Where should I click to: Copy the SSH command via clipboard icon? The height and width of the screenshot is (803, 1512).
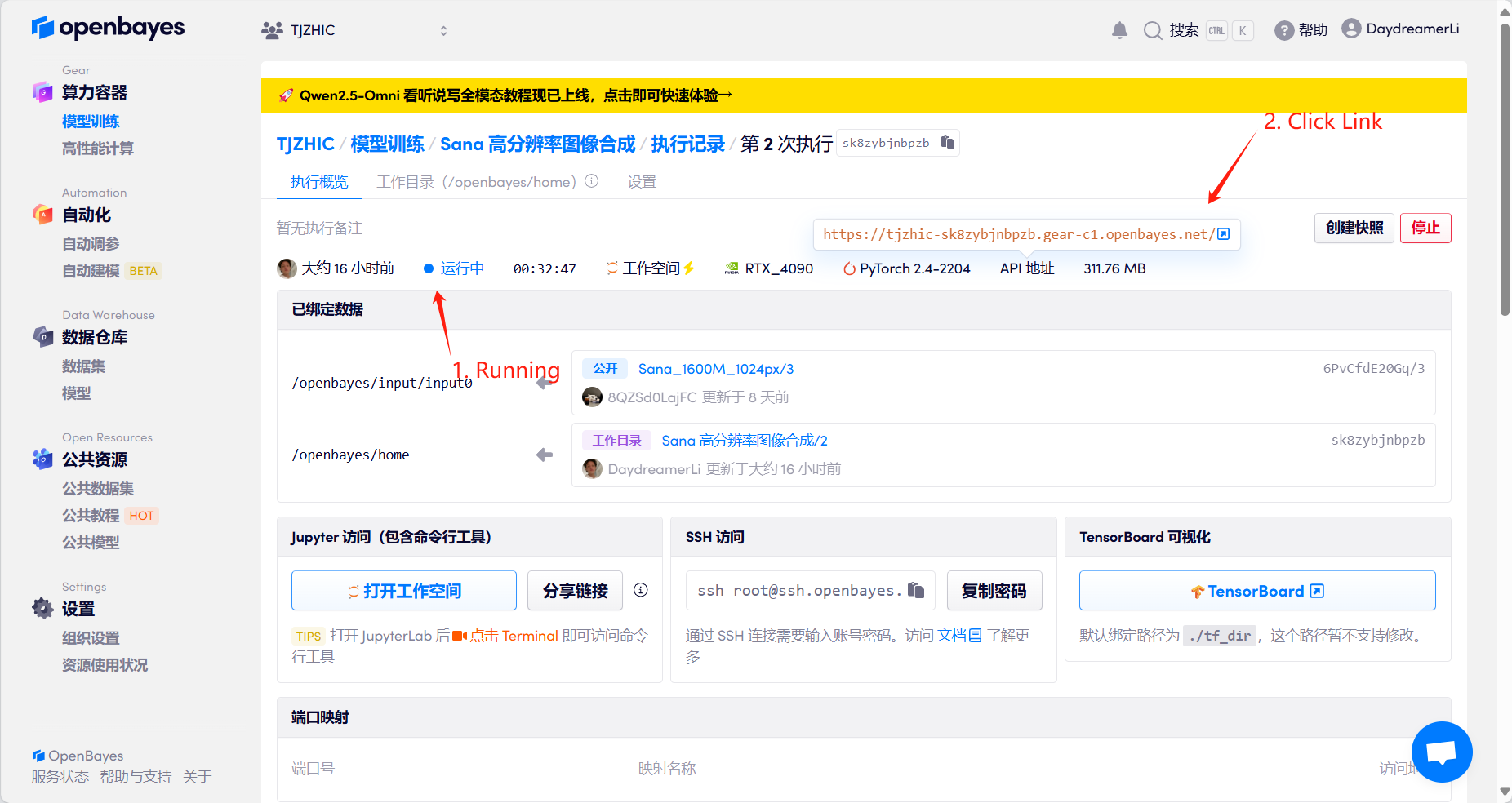coord(916,590)
